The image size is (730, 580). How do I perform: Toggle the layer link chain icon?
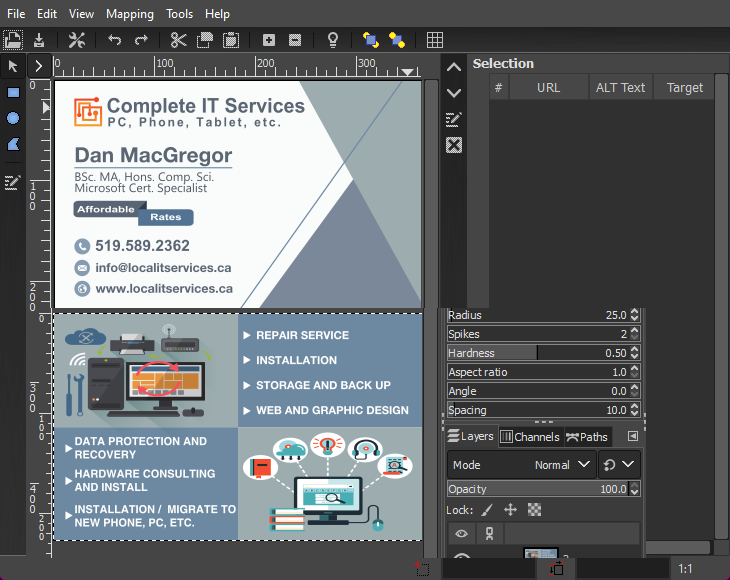tap(489, 533)
